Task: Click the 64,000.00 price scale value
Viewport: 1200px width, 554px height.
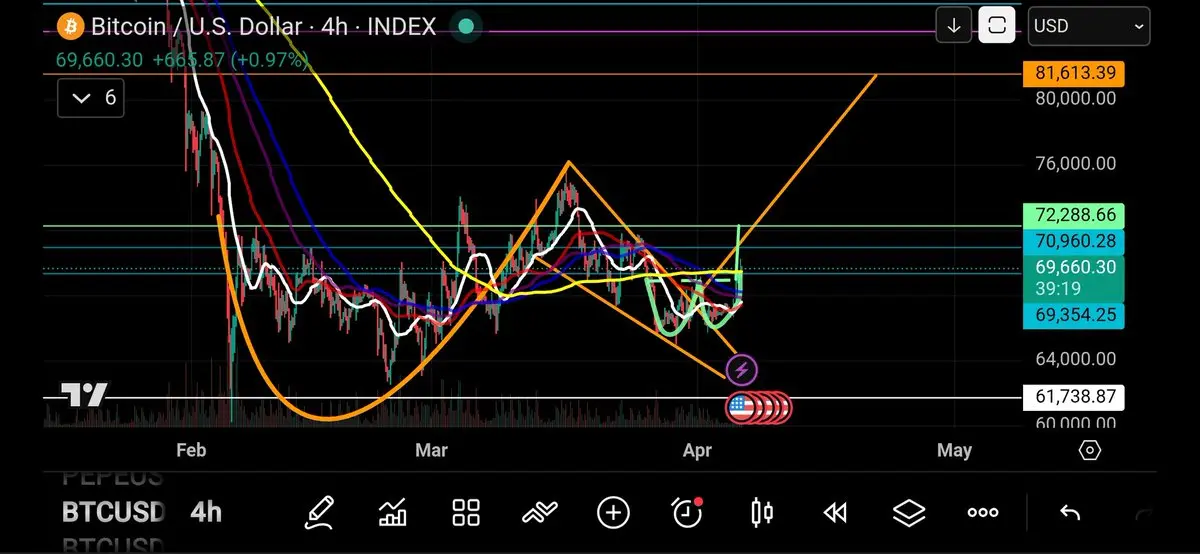Action: (x=1076, y=359)
